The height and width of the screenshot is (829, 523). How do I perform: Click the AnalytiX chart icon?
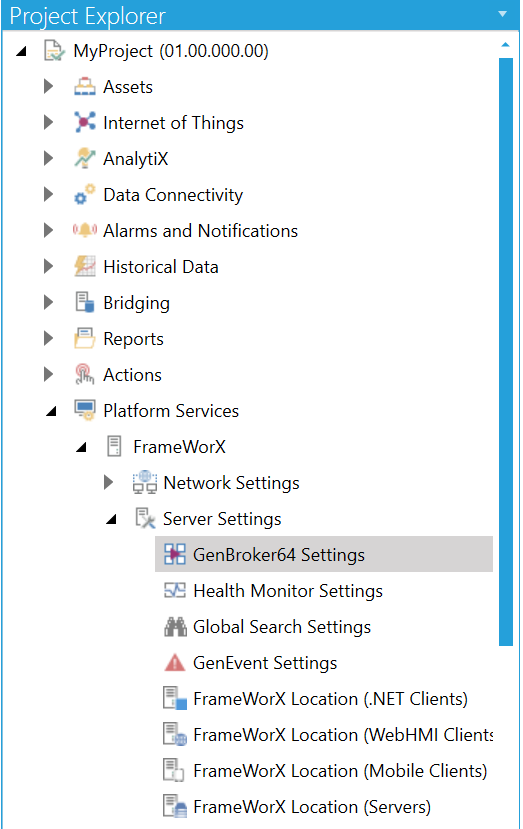click(x=85, y=159)
